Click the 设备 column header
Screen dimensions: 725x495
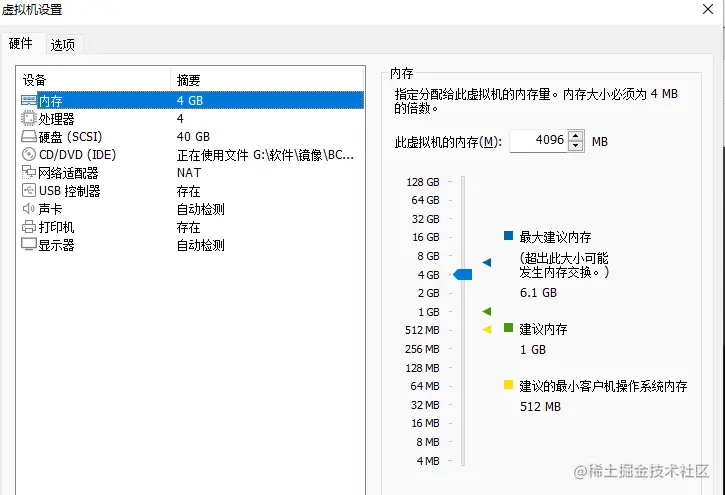pos(94,80)
